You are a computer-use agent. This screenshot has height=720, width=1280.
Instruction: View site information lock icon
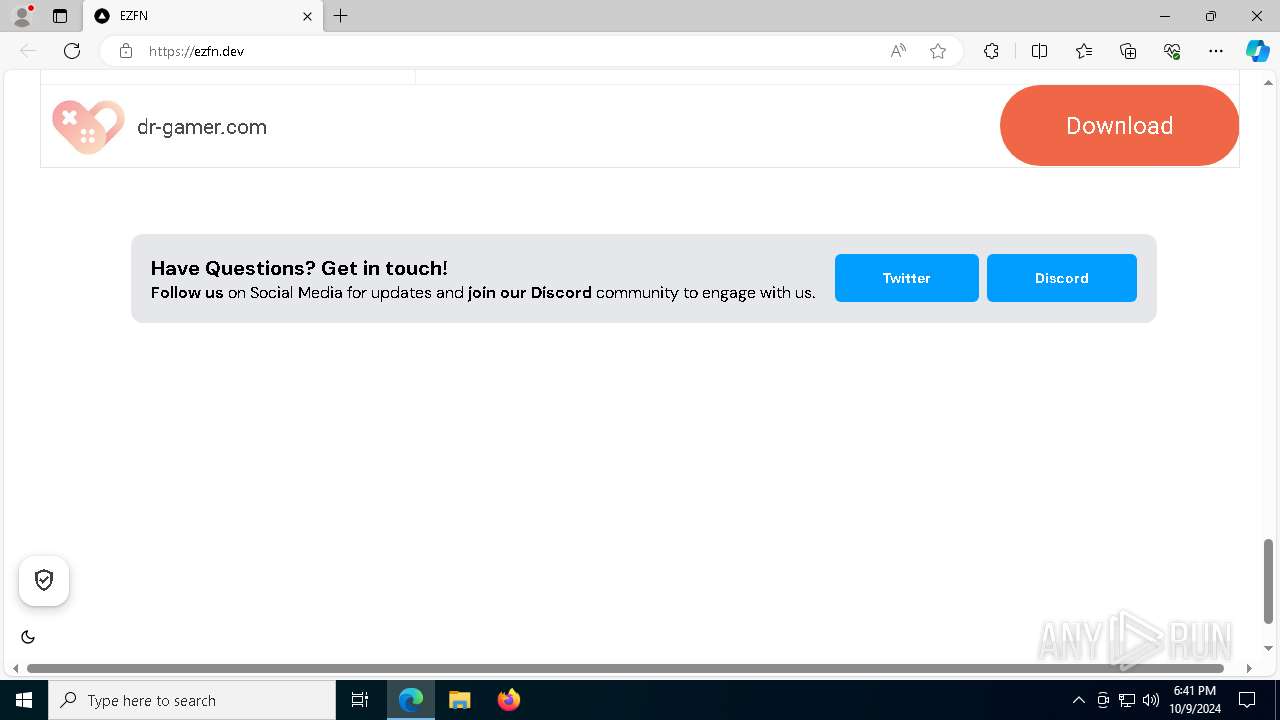[x=126, y=51]
